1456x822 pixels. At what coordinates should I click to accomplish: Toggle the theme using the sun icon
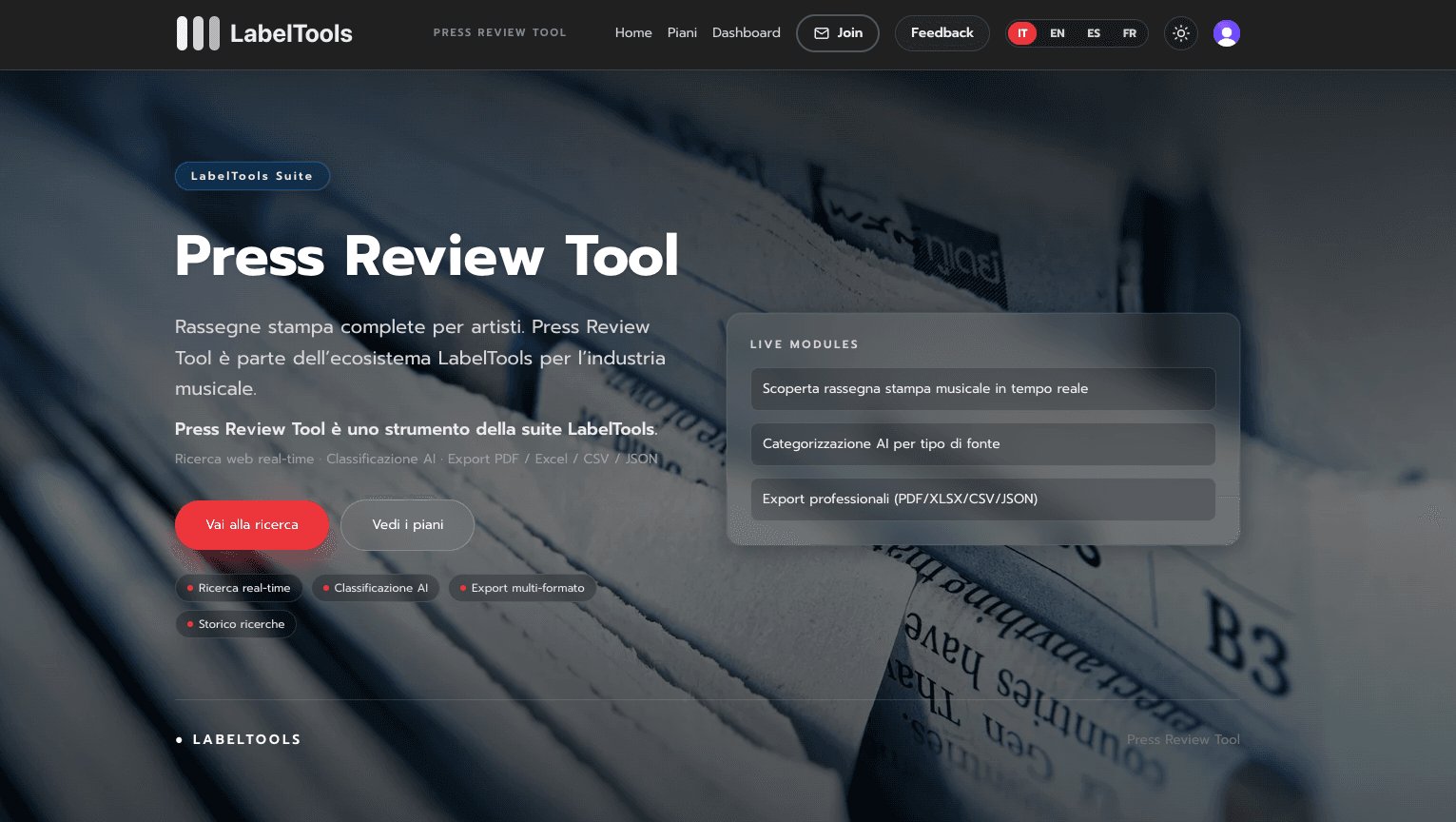click(1180, 33)
